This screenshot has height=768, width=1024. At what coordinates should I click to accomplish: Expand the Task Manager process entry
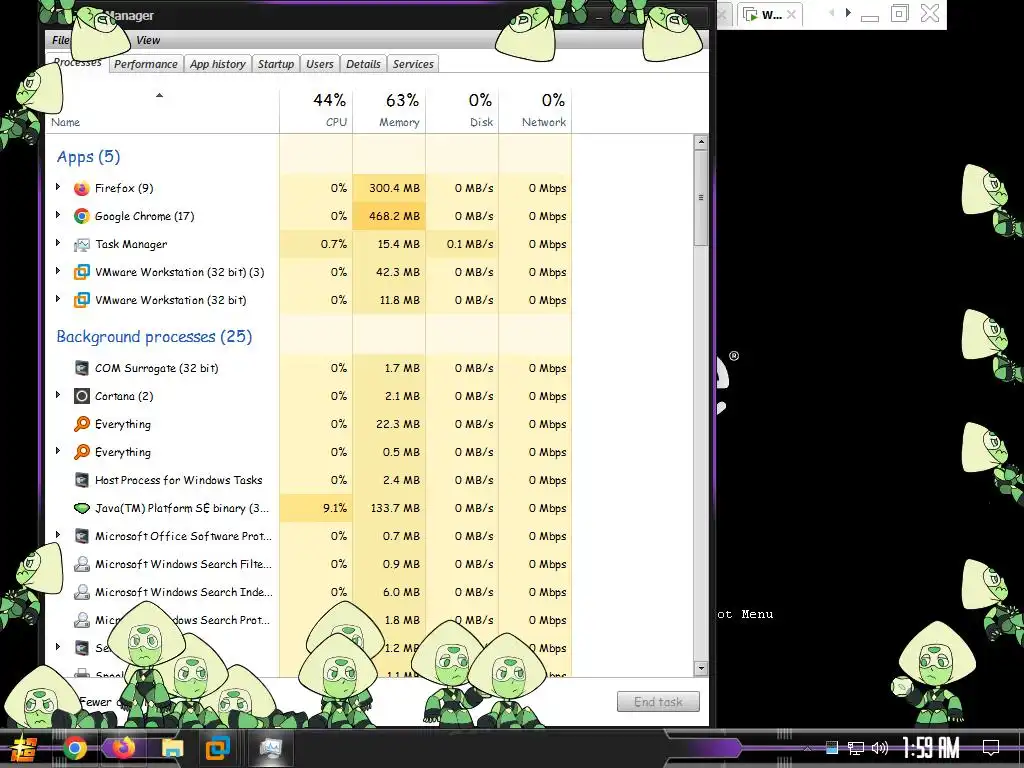(57, 244)
